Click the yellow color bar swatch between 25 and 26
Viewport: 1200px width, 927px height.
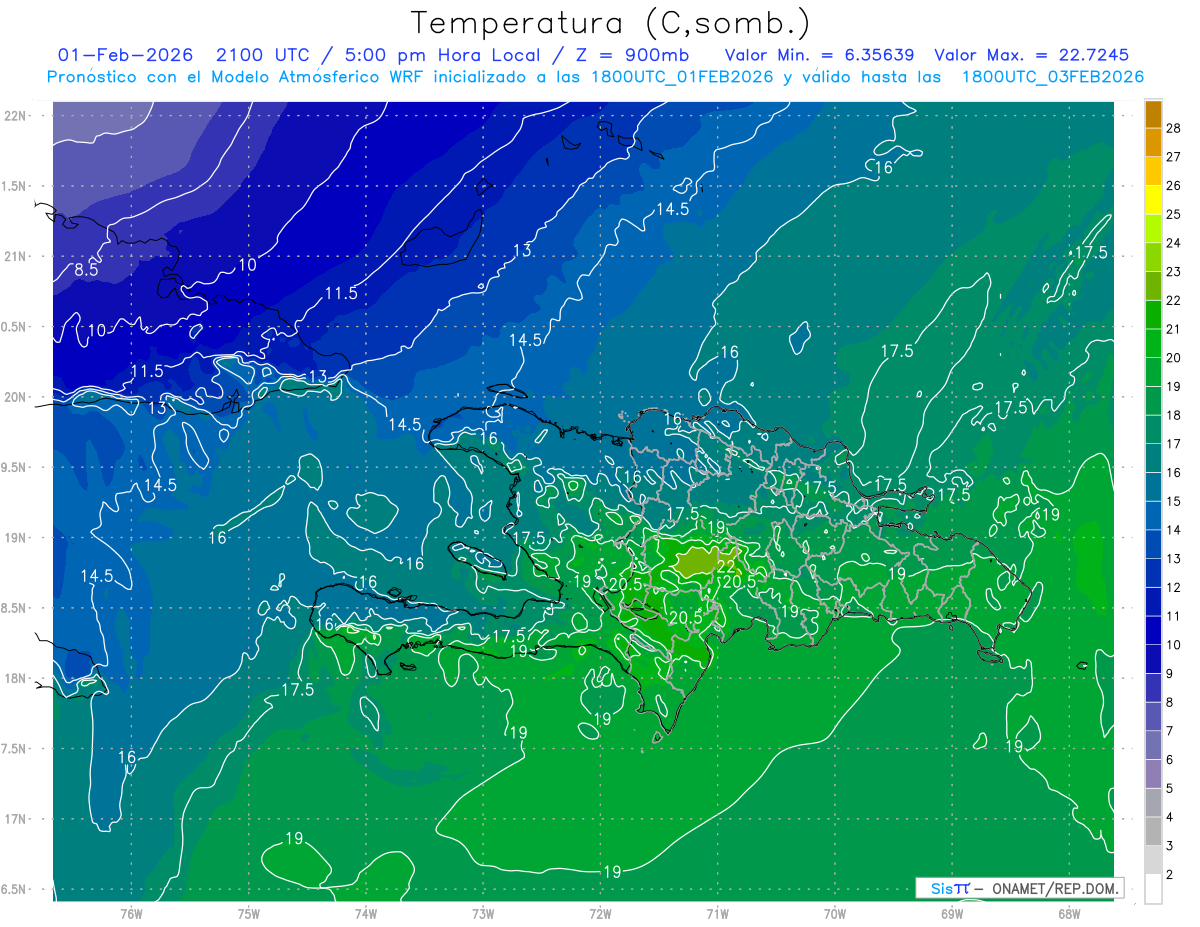click(1153, 200)
